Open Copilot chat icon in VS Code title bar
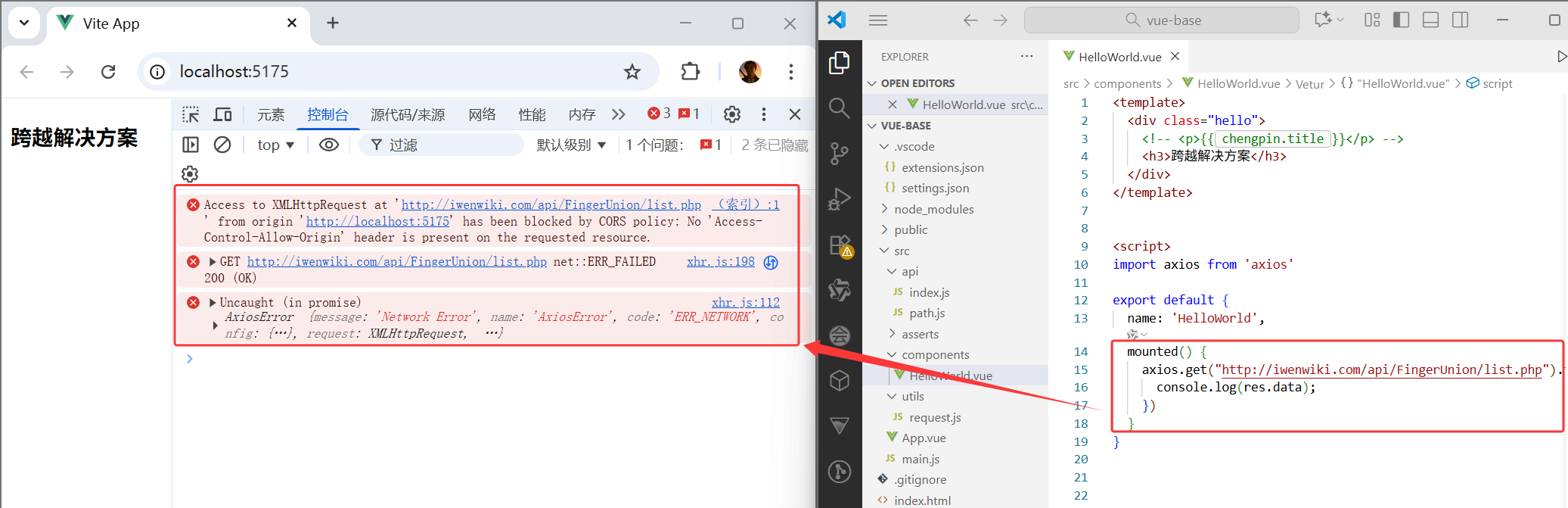Viewport: 1568px width, 508px height. click(x=1323, y=20)
